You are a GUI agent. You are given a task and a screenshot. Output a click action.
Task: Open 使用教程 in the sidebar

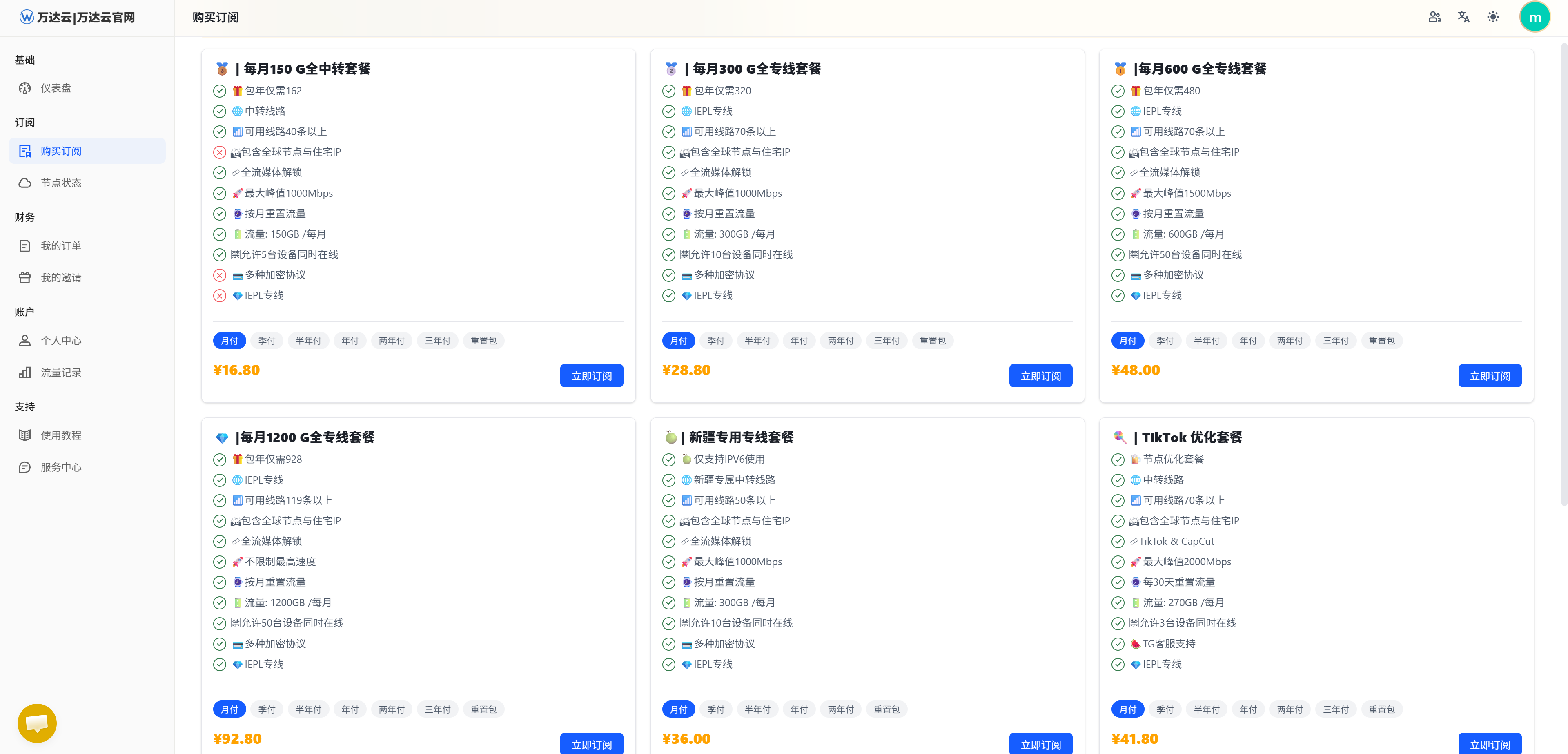[x=87, y=435]
